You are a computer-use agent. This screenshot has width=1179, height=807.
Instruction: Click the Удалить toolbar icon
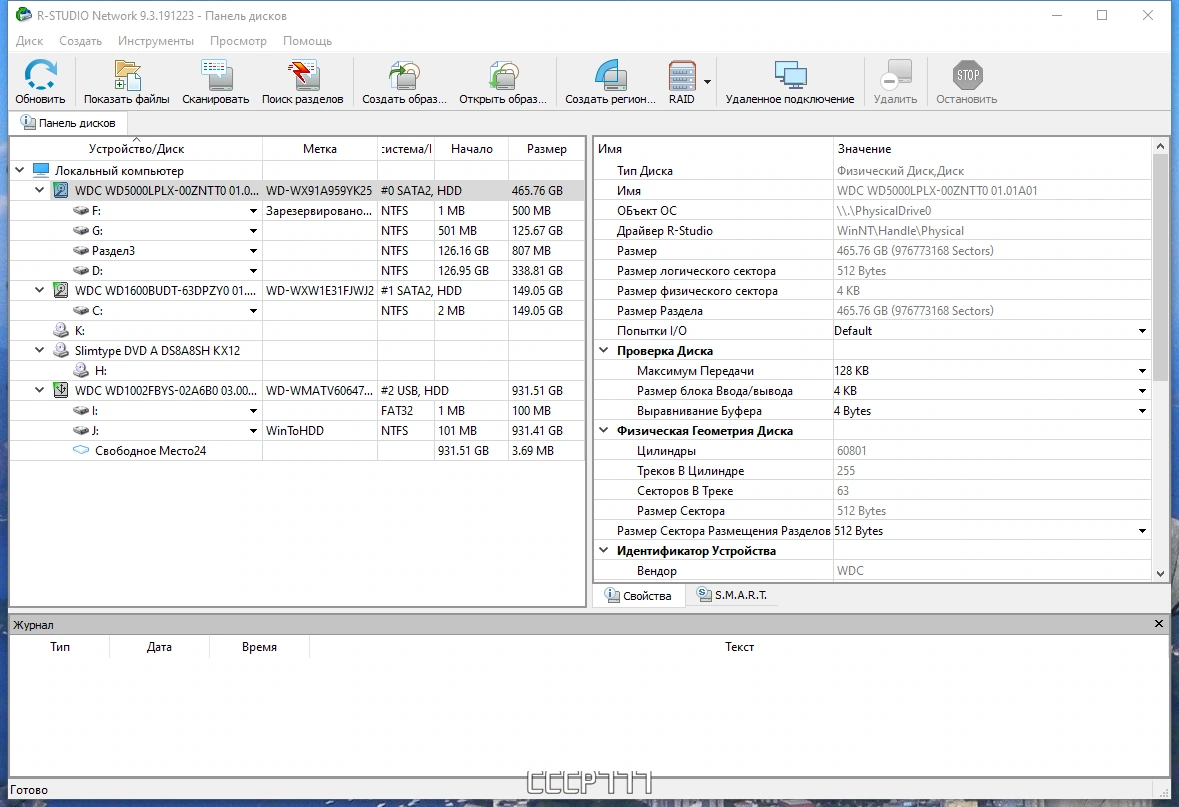[x=896, y=76]
